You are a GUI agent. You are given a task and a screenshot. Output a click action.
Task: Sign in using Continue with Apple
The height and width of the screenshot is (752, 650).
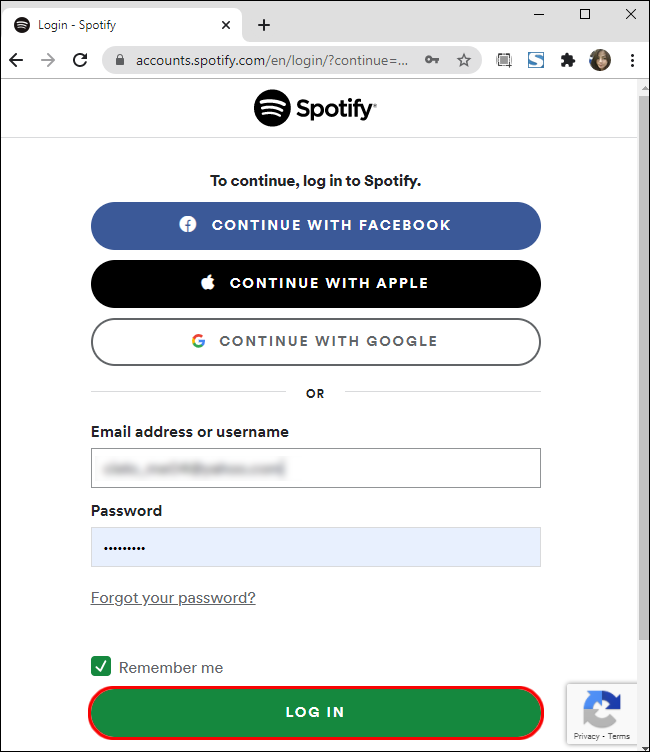coord(315,284)
